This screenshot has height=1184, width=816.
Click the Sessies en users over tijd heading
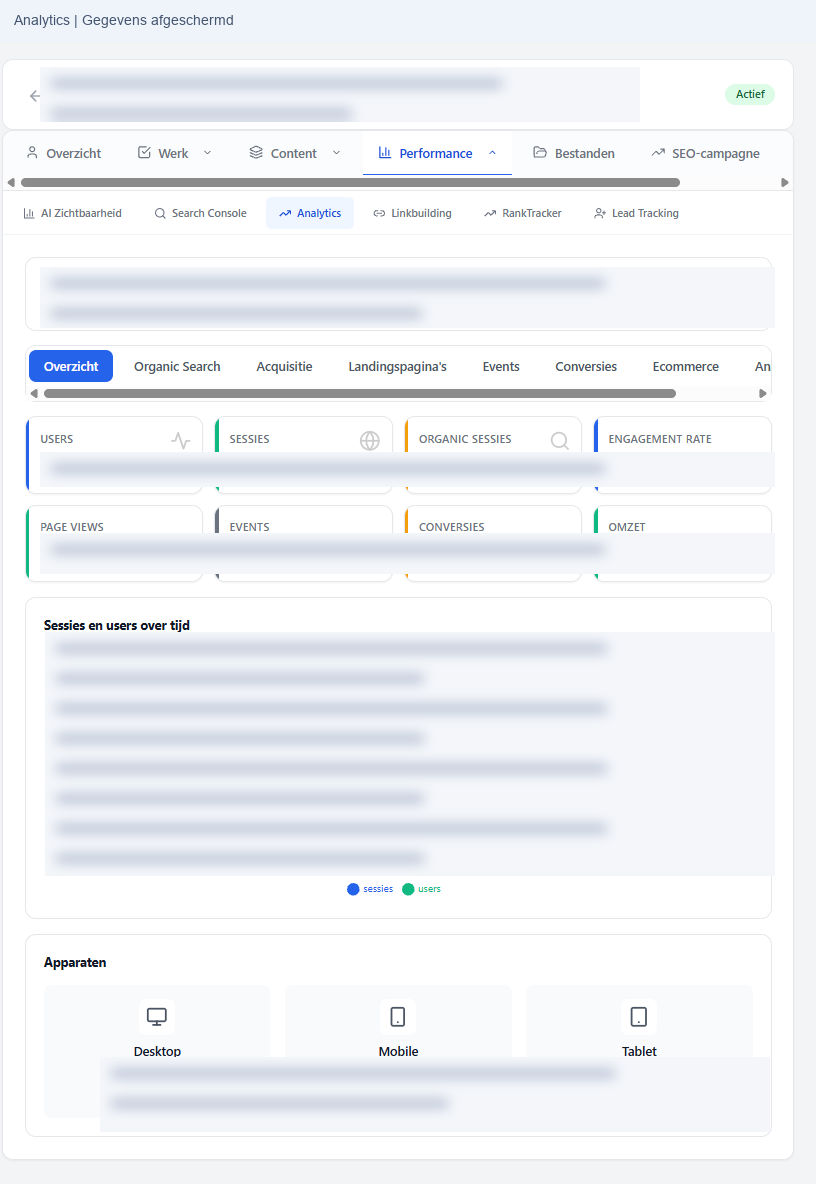[x=116, y=625]
